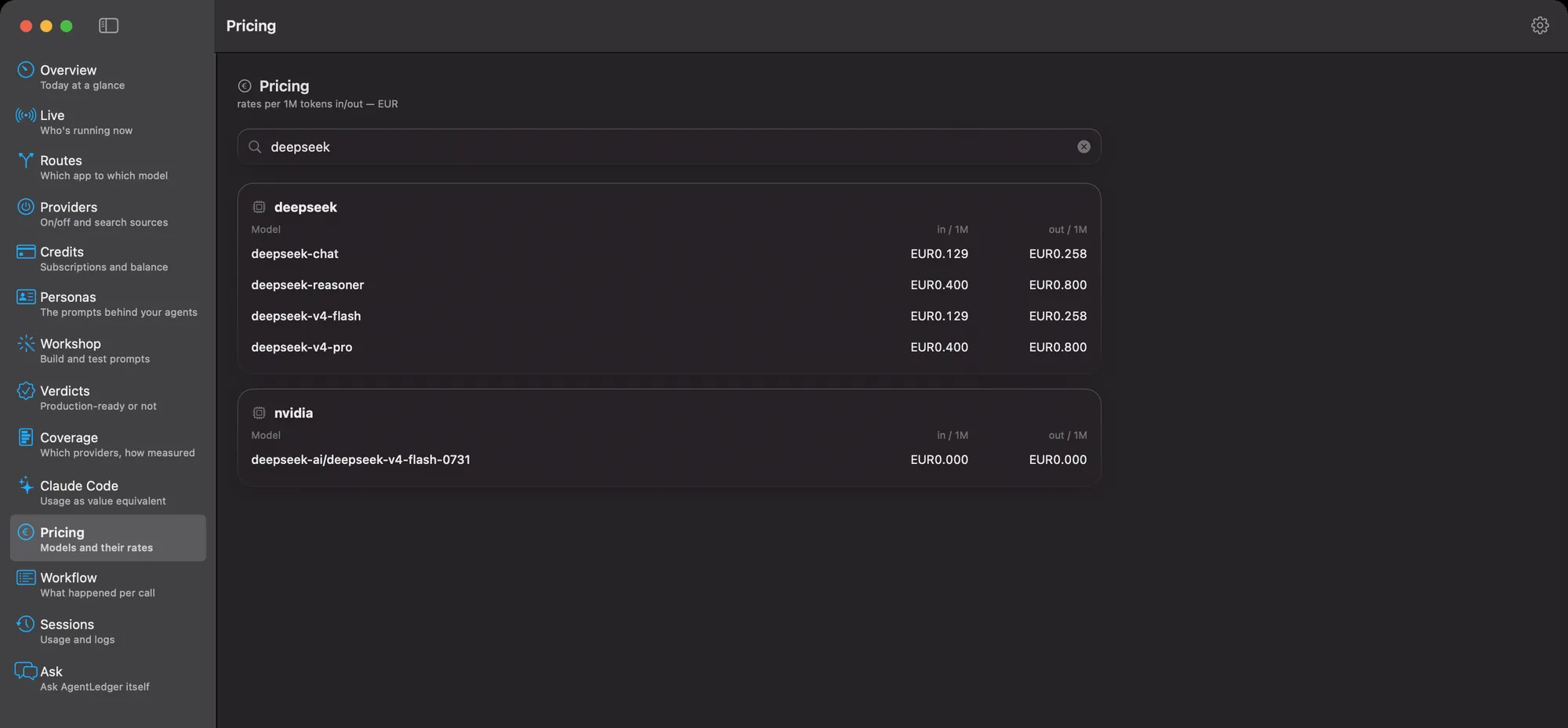Screen dimensions: 1568x728
Task: Select deepseek-ai/deepseek-v4-flash-0731 model row
Action: (x=669, y=460)
